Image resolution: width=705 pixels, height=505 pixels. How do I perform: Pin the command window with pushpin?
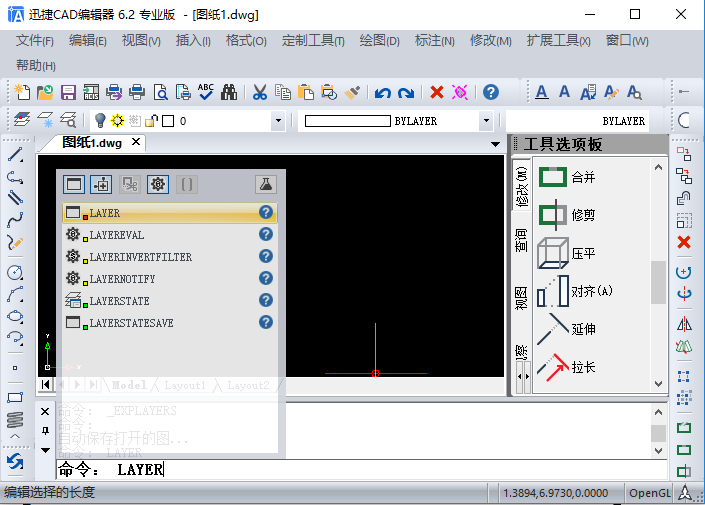[45, 431]
